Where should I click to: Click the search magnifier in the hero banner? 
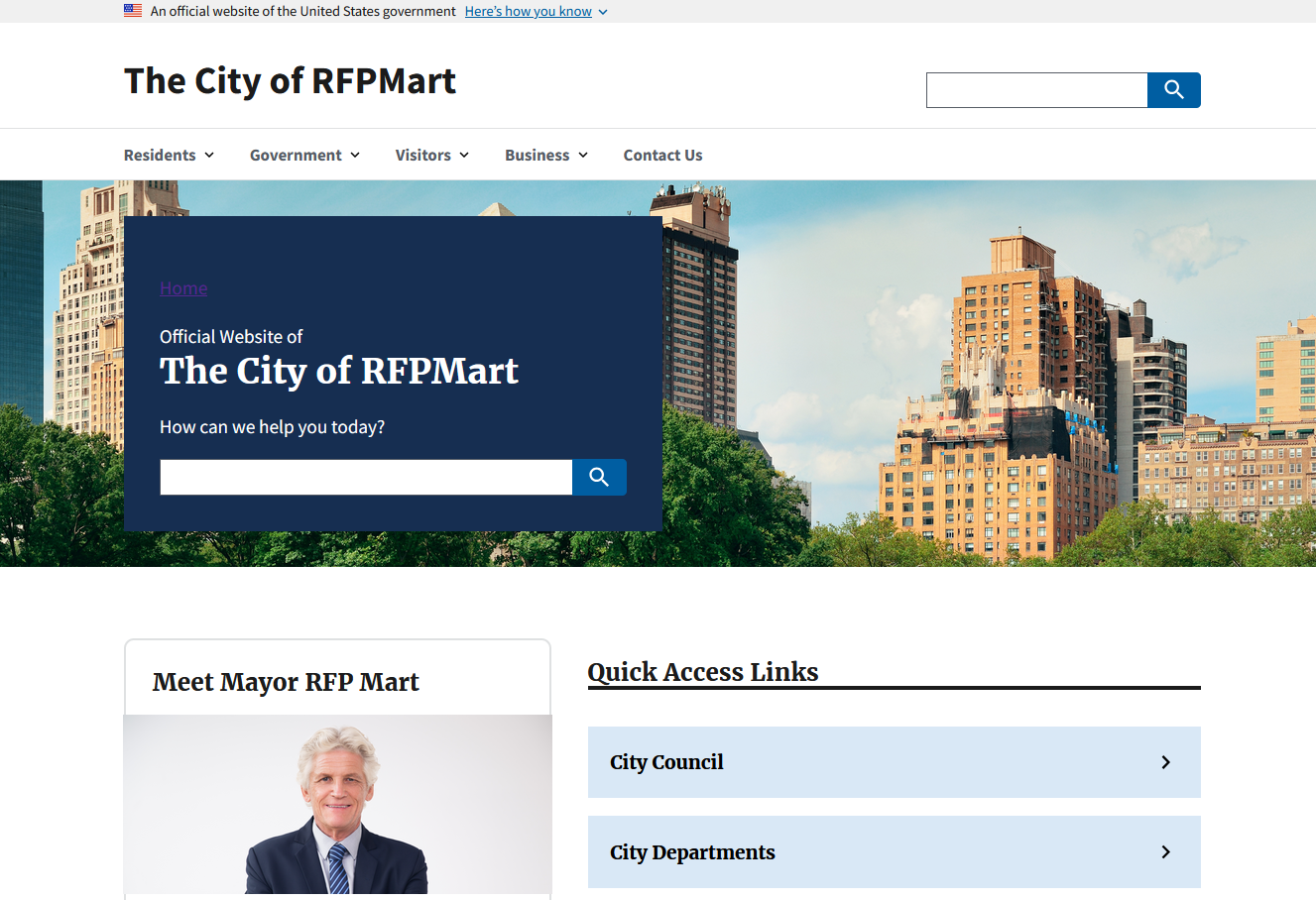click(x=598, y=477)
